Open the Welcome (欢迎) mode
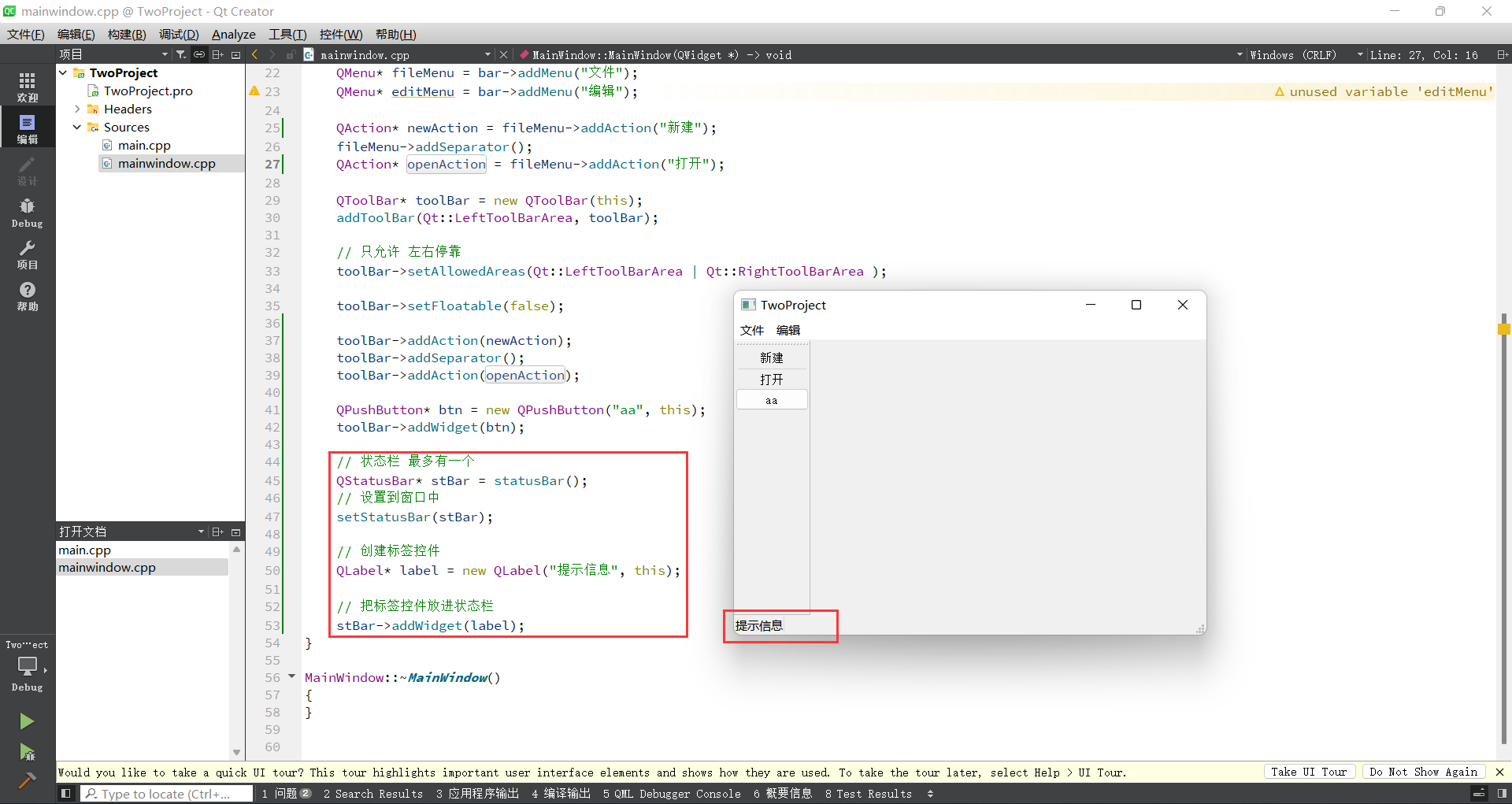 point(27,87)
